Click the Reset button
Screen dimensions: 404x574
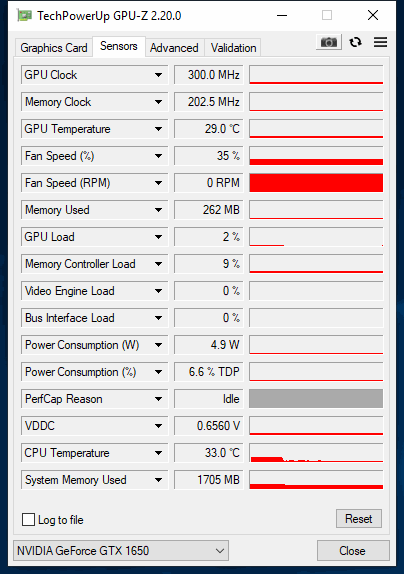pyautogui.click(x=359, y=519)
